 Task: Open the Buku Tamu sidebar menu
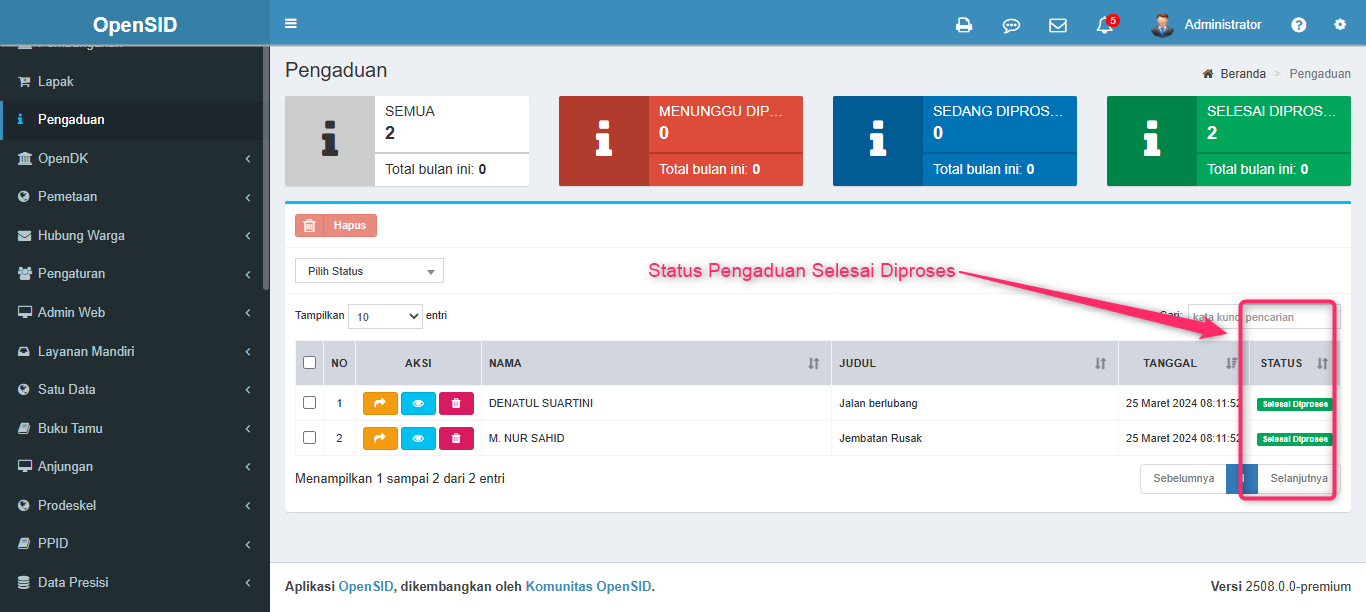[x=135, y=428]
